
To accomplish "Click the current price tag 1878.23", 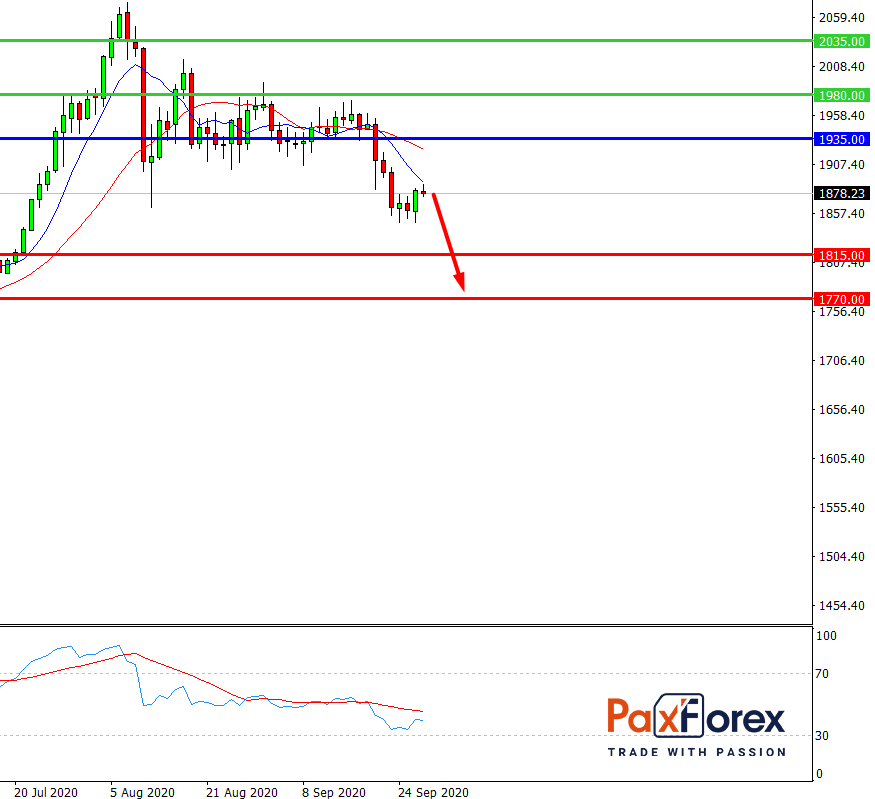I will (842, 194).
